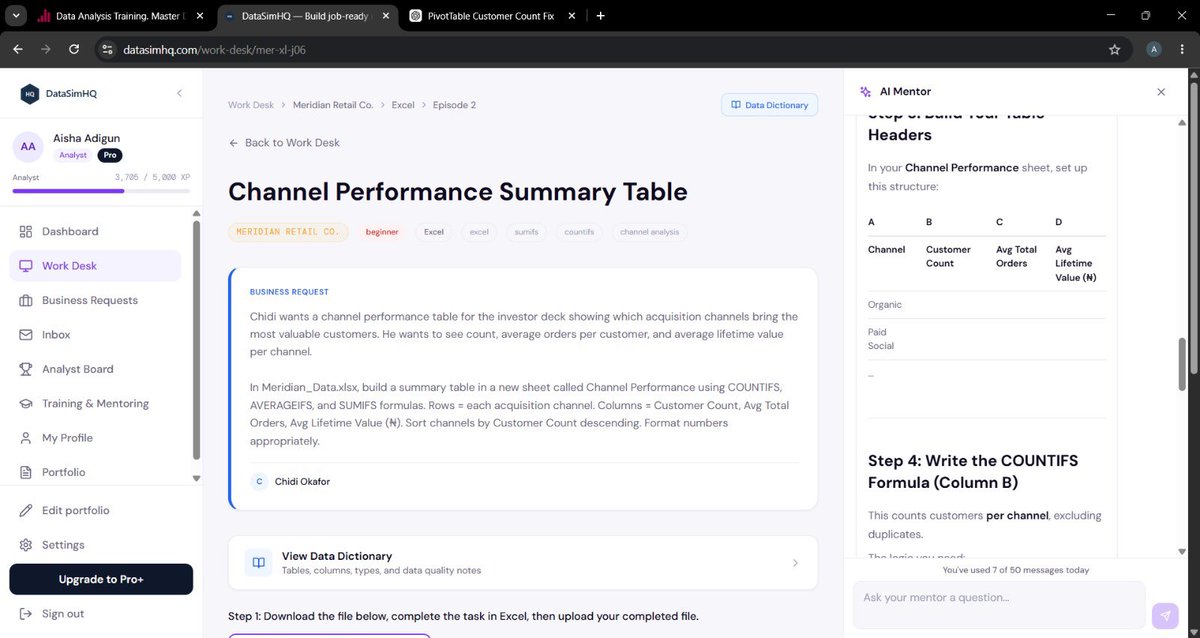
Task: Click the View Data Dictionary book icon
Action: (x=259, y=563)
